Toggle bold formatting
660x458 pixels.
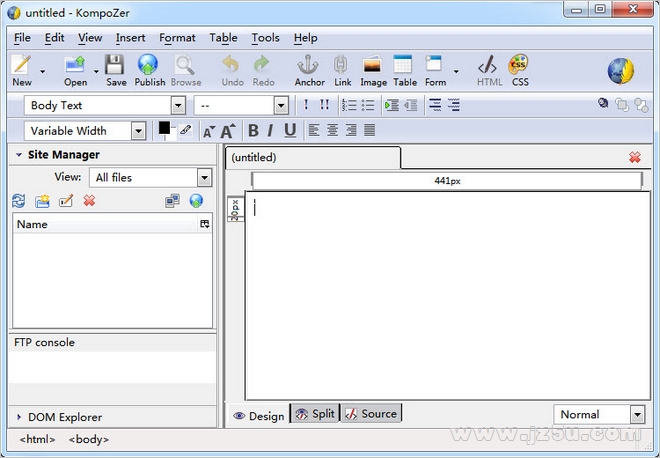pyautogui.click(x=253, y=130)
